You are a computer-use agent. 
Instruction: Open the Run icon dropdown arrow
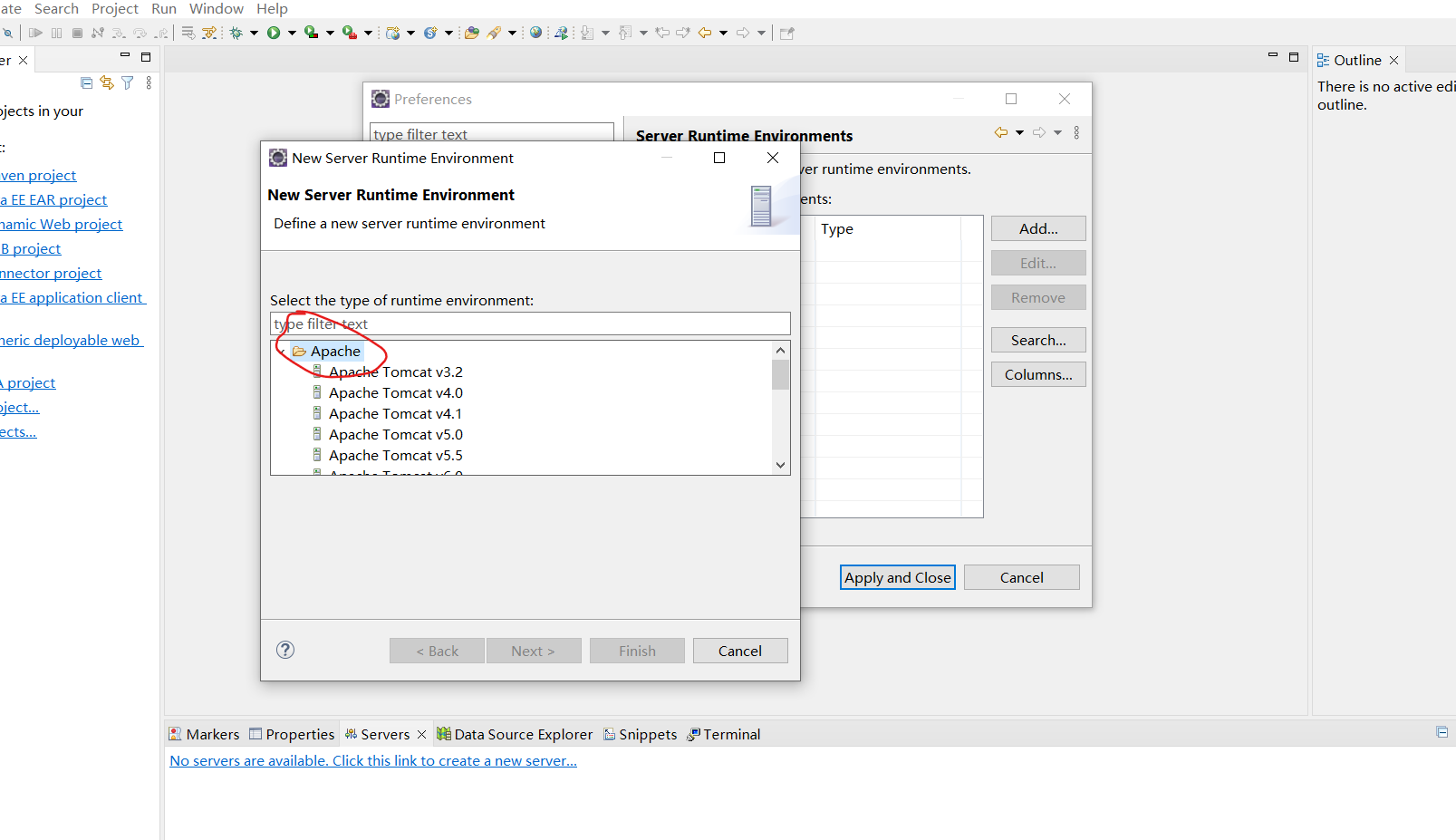pyautogui.click(x=292, y=34)
